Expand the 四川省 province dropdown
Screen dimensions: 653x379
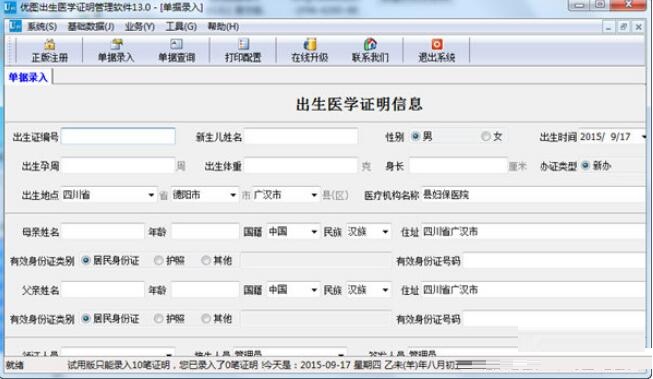[151, 195]
